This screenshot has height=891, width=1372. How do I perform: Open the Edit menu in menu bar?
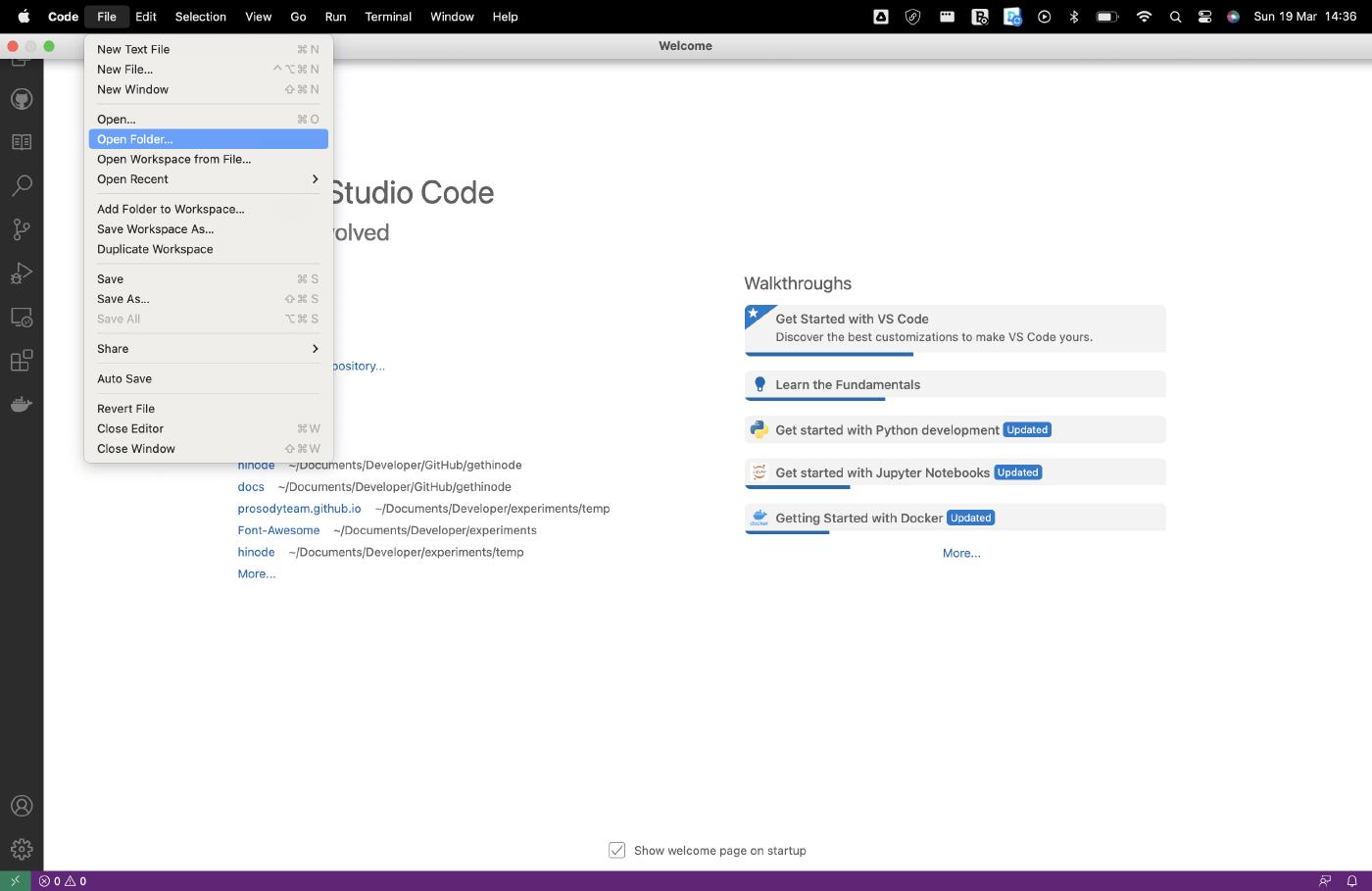(146, 17)
